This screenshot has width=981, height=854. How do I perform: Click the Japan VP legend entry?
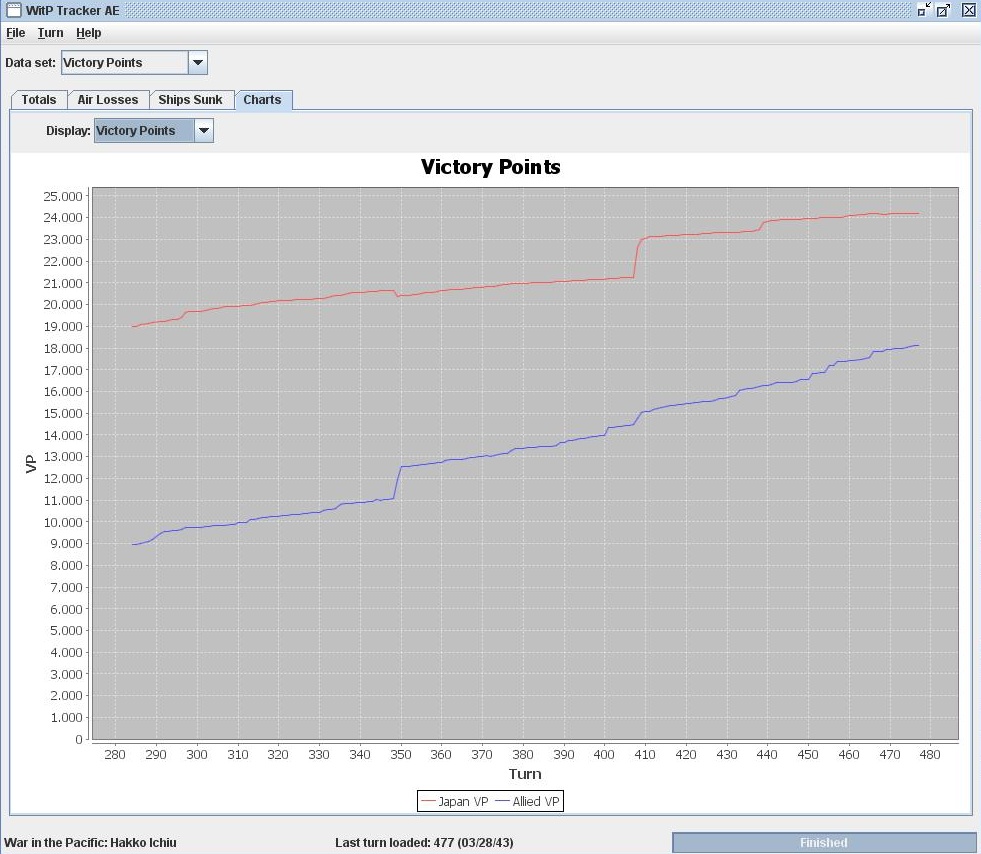[455, 801]
